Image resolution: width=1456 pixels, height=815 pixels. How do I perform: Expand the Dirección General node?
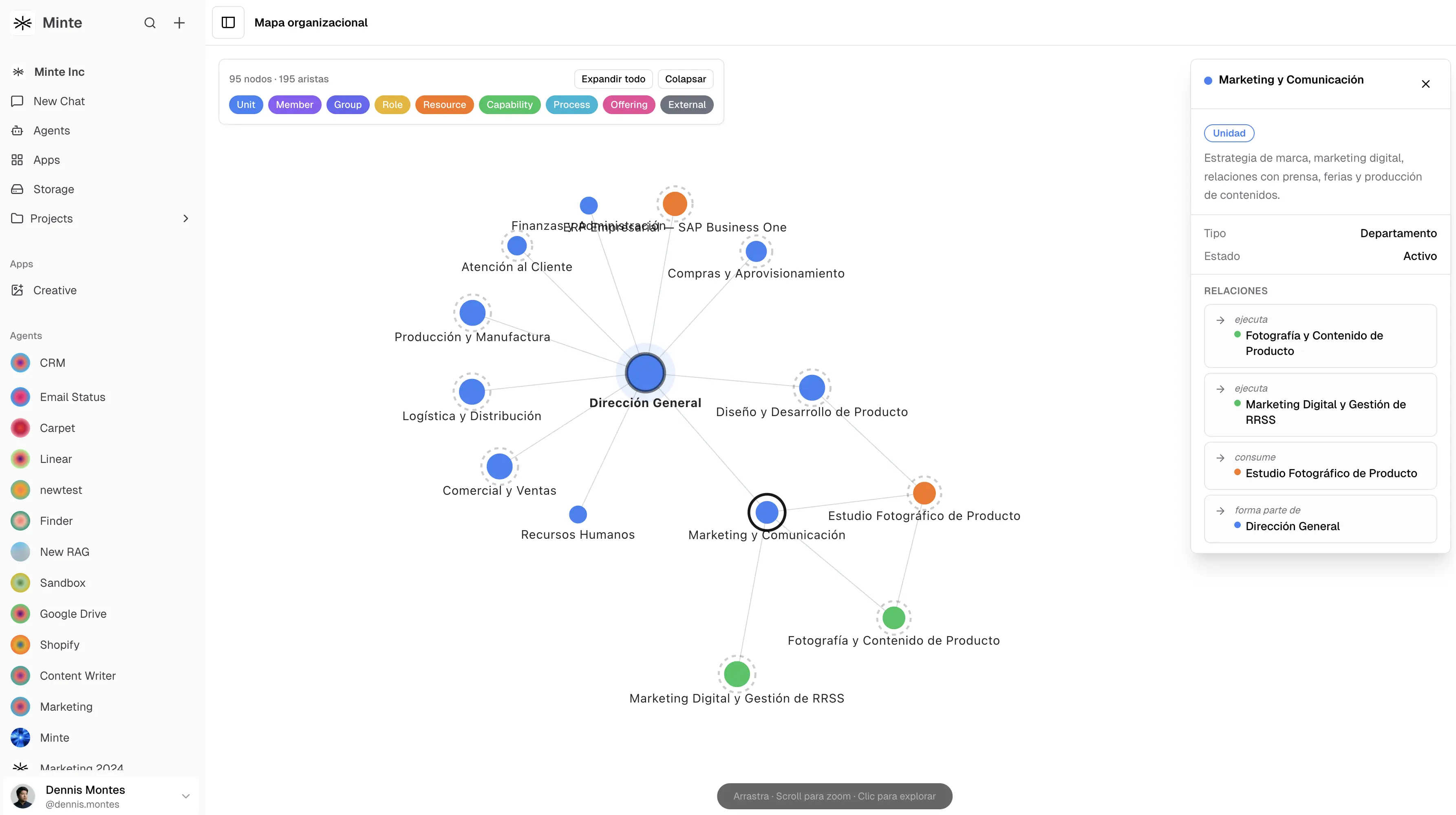click(645, 373)
